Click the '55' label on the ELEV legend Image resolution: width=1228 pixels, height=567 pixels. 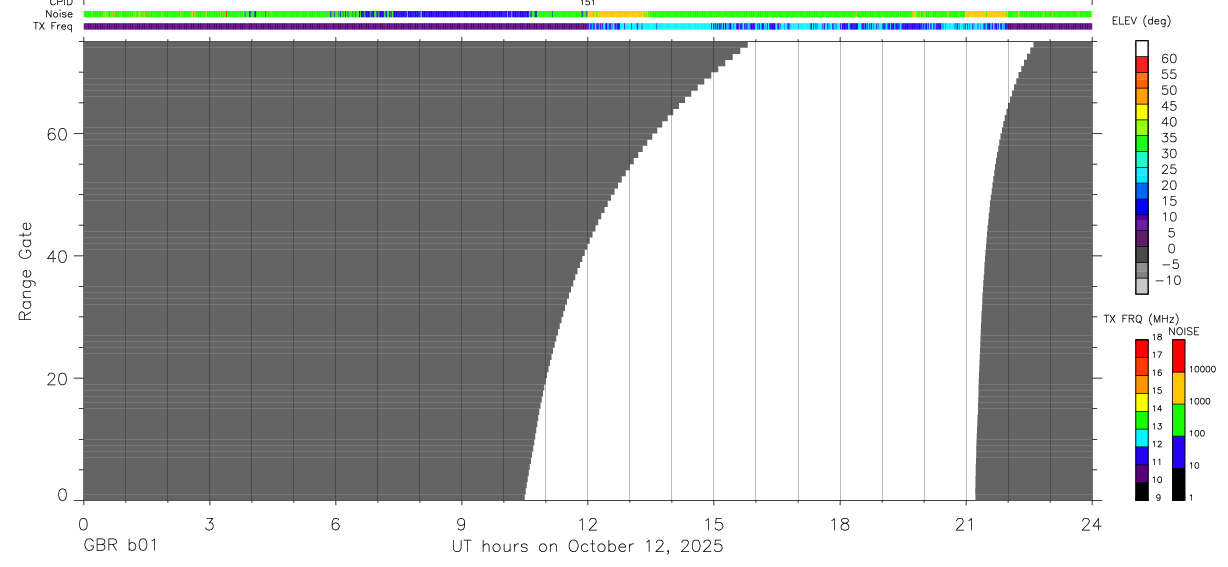click(1168, 74)
